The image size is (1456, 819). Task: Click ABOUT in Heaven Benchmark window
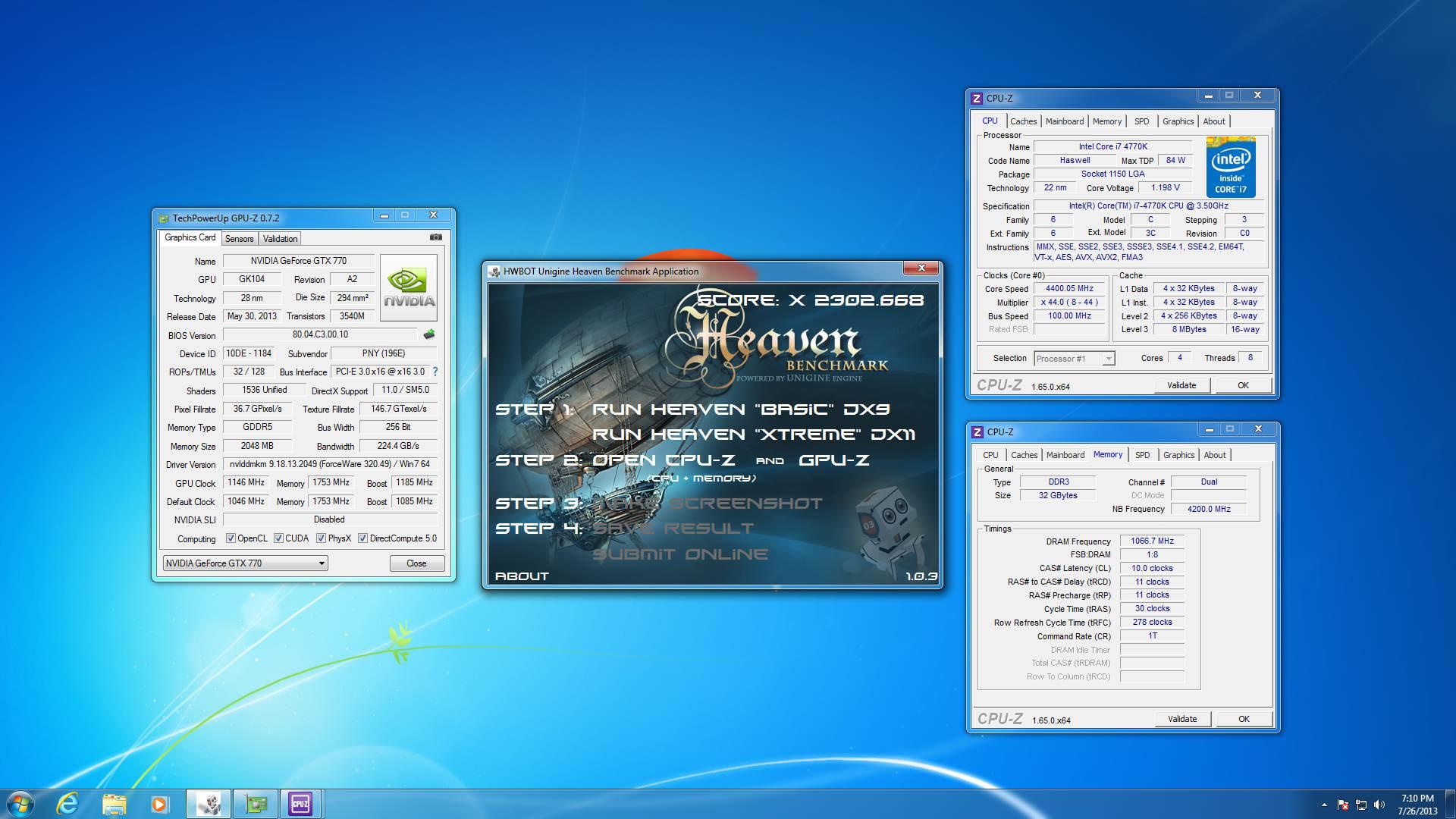522,576
